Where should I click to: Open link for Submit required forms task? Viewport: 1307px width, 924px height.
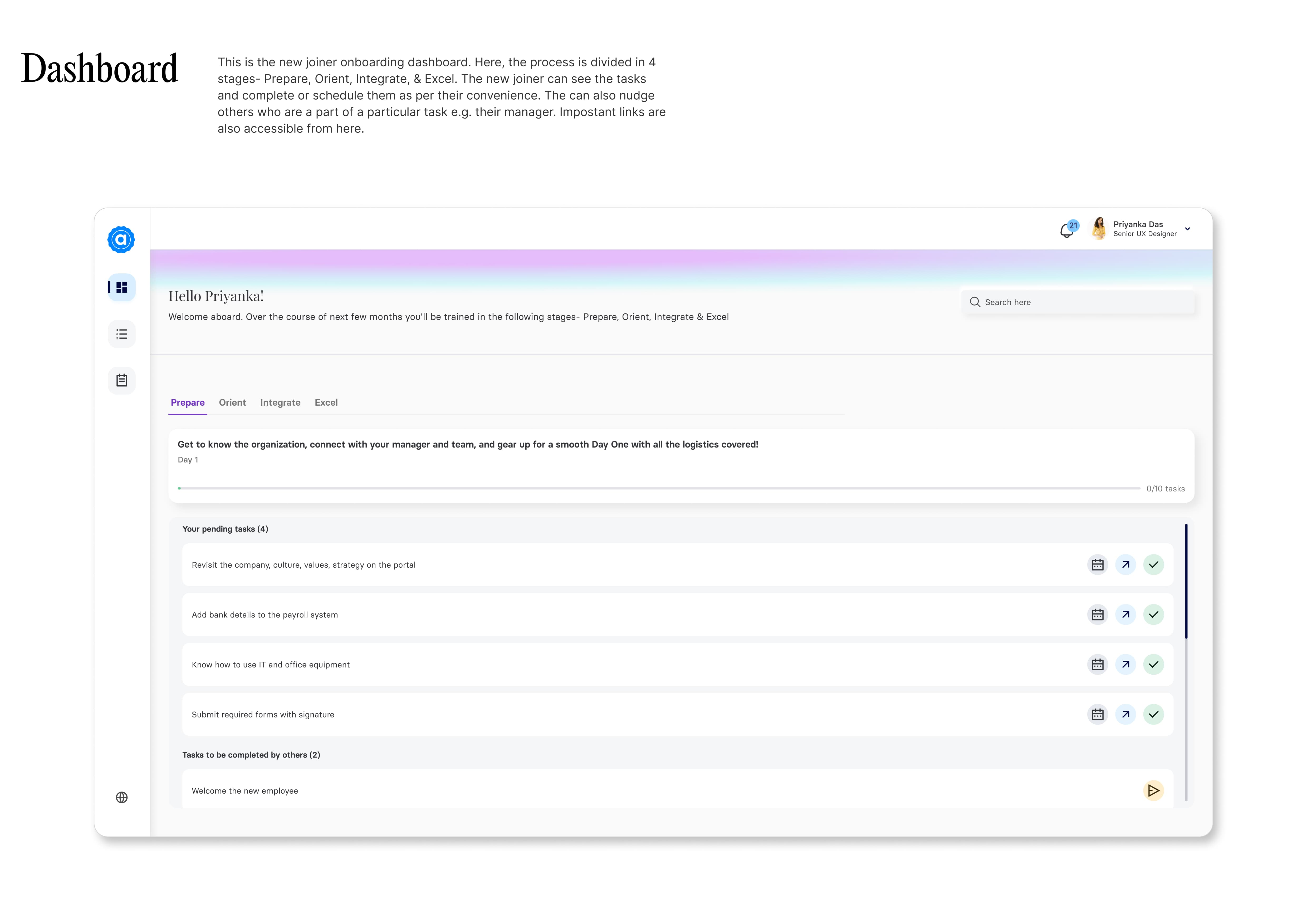[x=1125, y=715]
